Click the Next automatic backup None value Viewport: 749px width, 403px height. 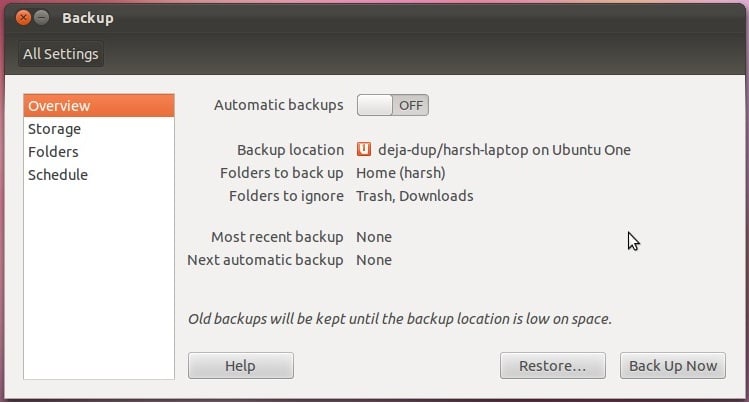click(x=374, y=260)
